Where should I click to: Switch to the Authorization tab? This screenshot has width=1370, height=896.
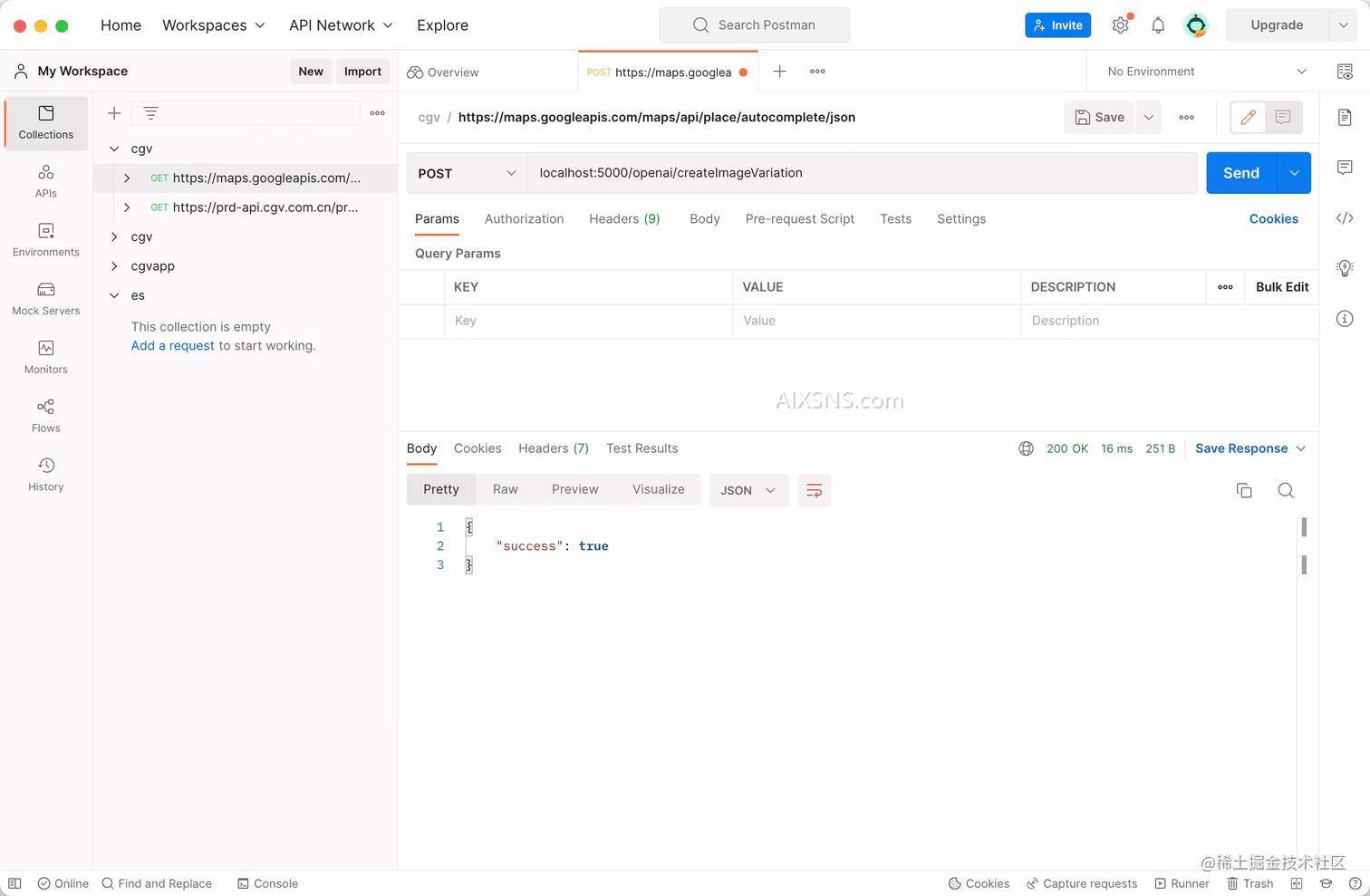coord(524,219)
